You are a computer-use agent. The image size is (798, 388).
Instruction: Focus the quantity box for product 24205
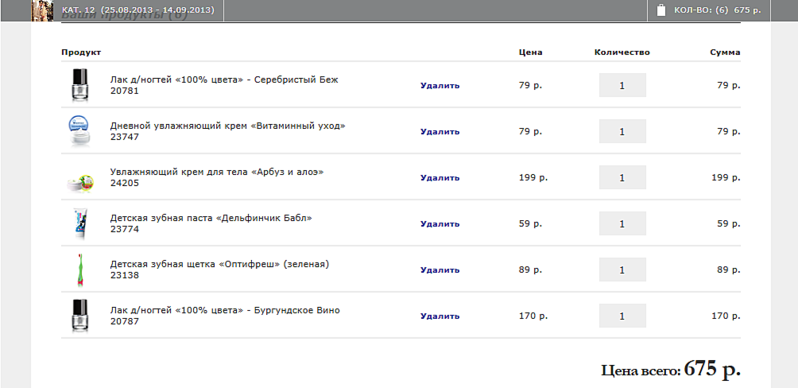coord(622,177)
